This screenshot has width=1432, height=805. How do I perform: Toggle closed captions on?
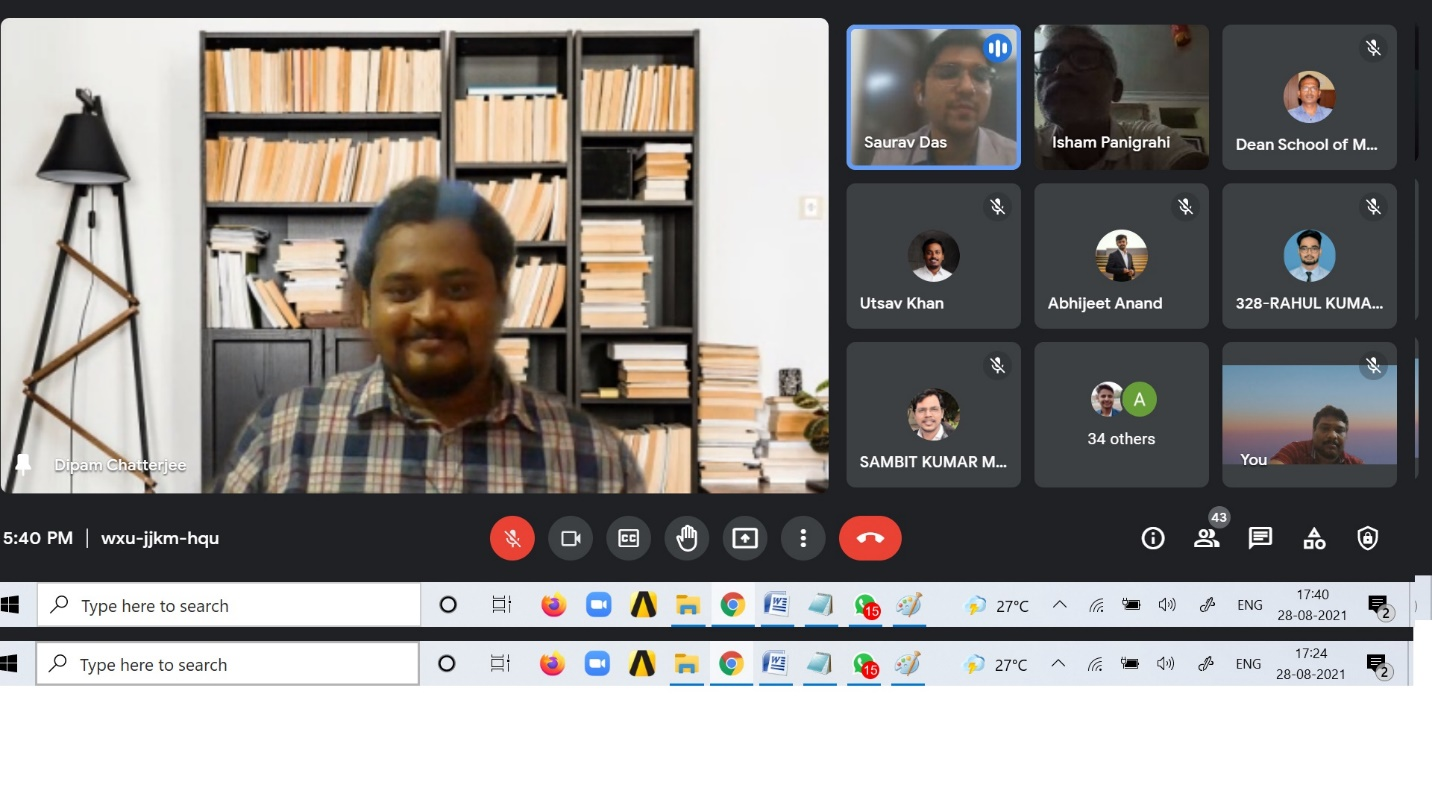click(628, 539)
